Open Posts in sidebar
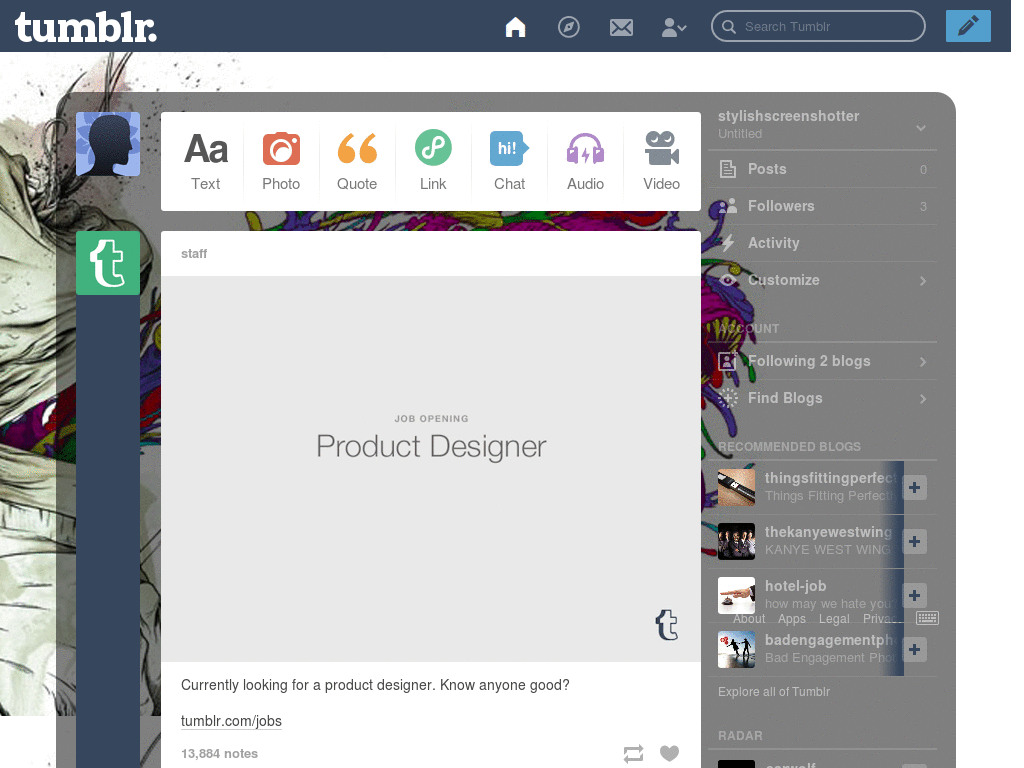The width and height of the screenshot is (1024, 768). pyautogui.click(x=822, y=169)
